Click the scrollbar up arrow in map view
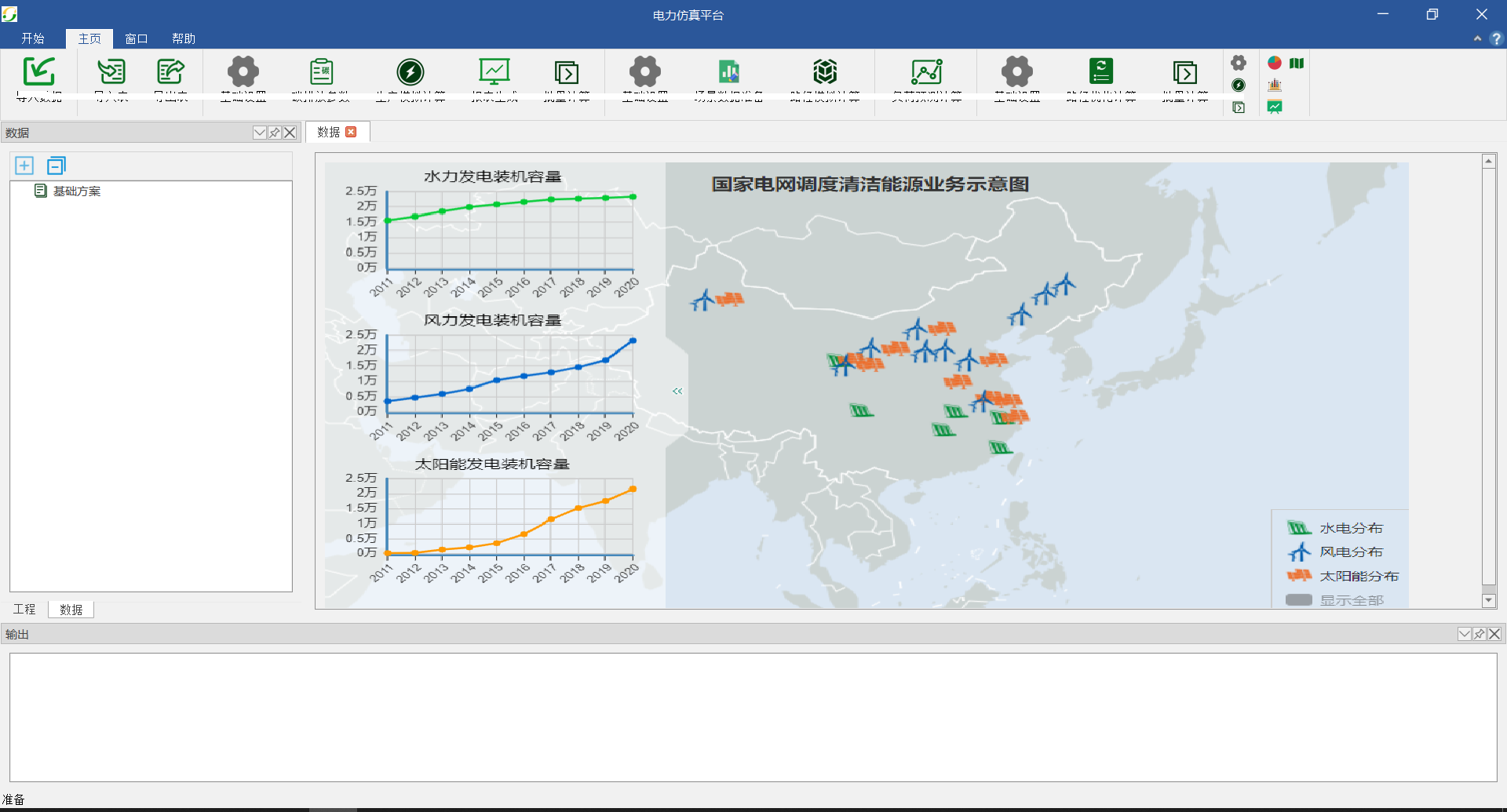Image resolution: width=1507 pixels, height=812 pixels. tap(1488, 161)
